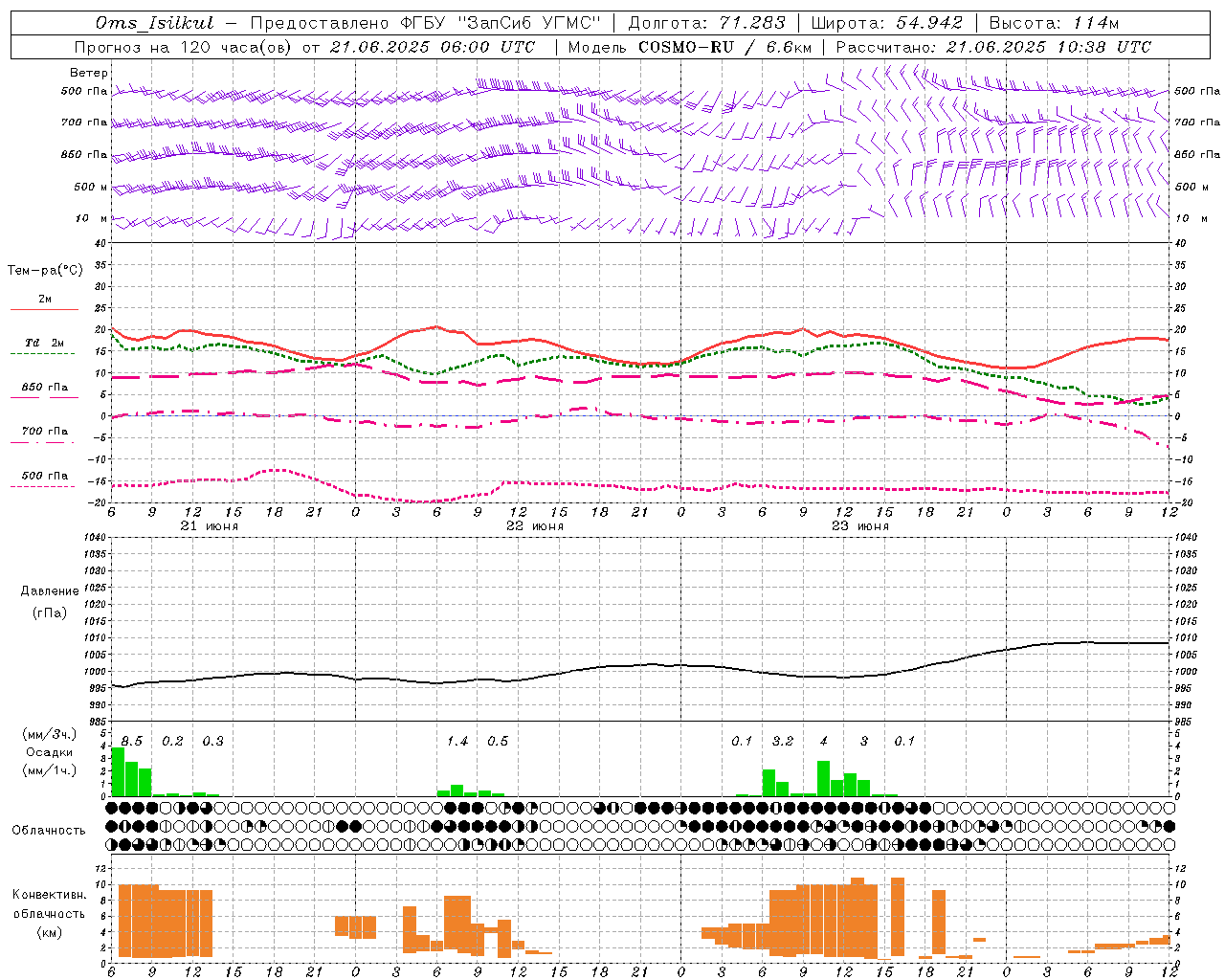Viewport: 1225px width, 980px height.
Task: Click the (мм/3ч.) precipitation unit label
Action: 50,734
